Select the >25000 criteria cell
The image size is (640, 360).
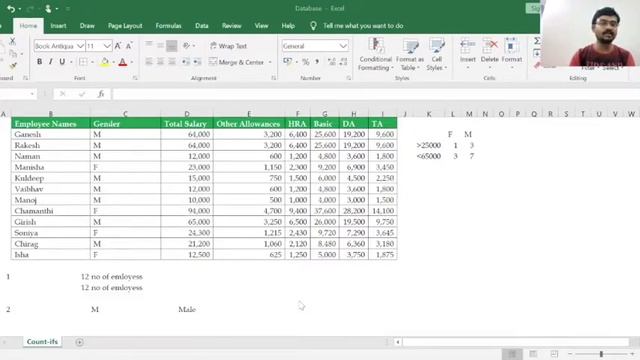pos(429,145)
